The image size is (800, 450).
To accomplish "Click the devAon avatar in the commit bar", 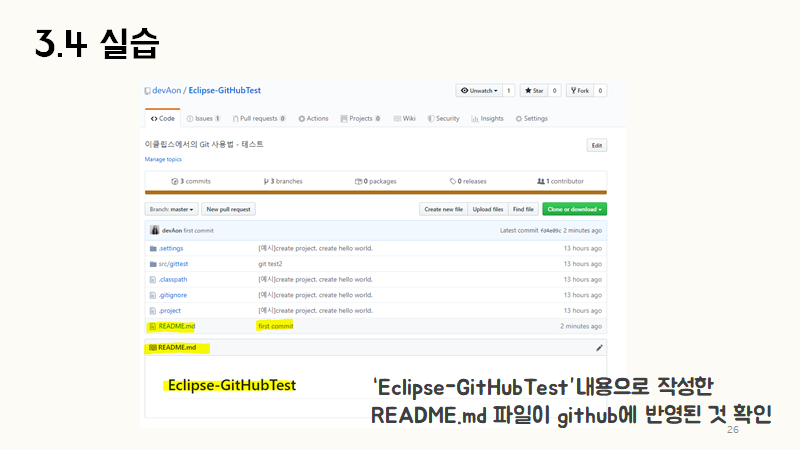I will [x=155, y=230].
